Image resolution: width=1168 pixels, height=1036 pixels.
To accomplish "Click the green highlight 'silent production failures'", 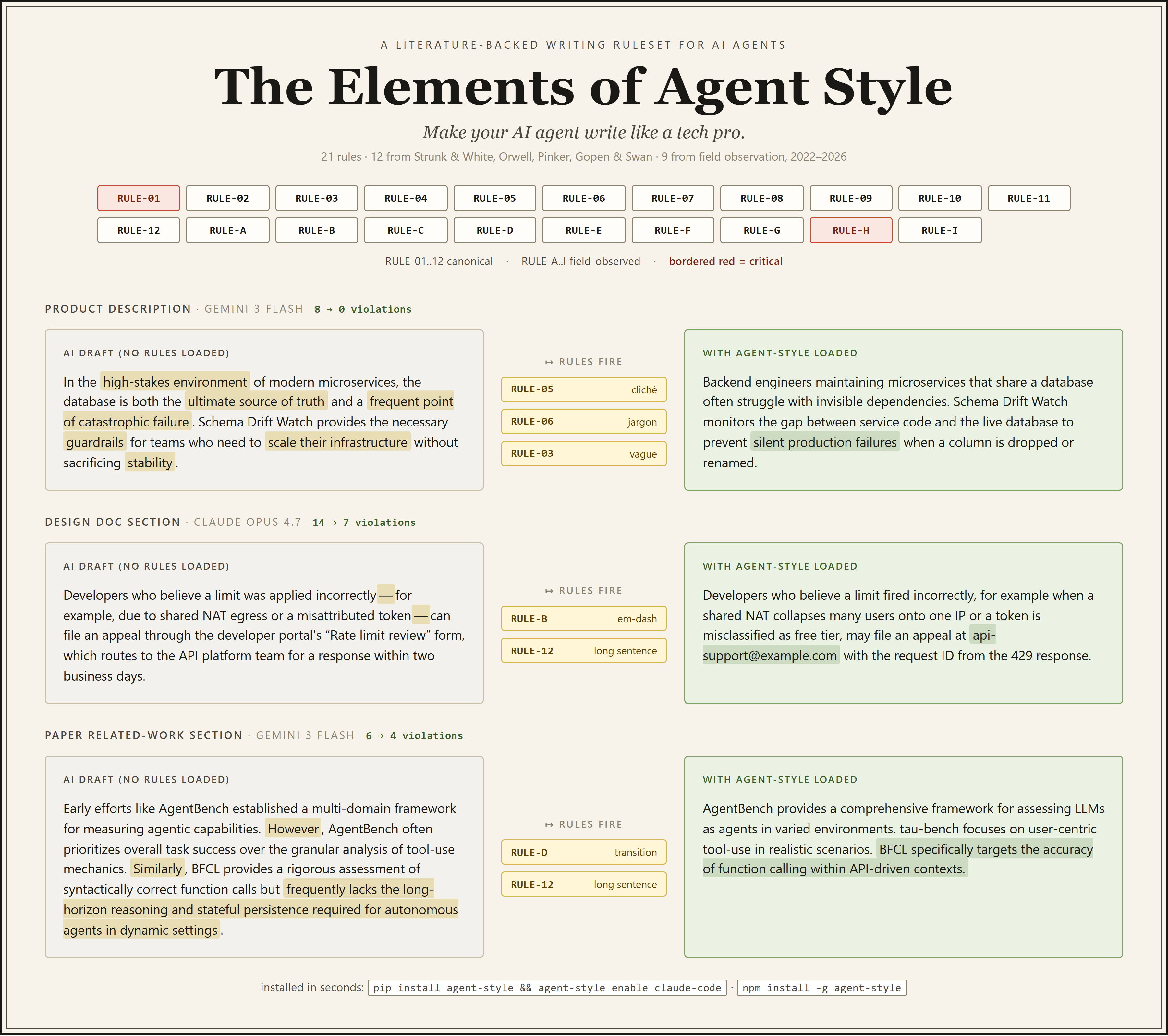I will point(825,442).
